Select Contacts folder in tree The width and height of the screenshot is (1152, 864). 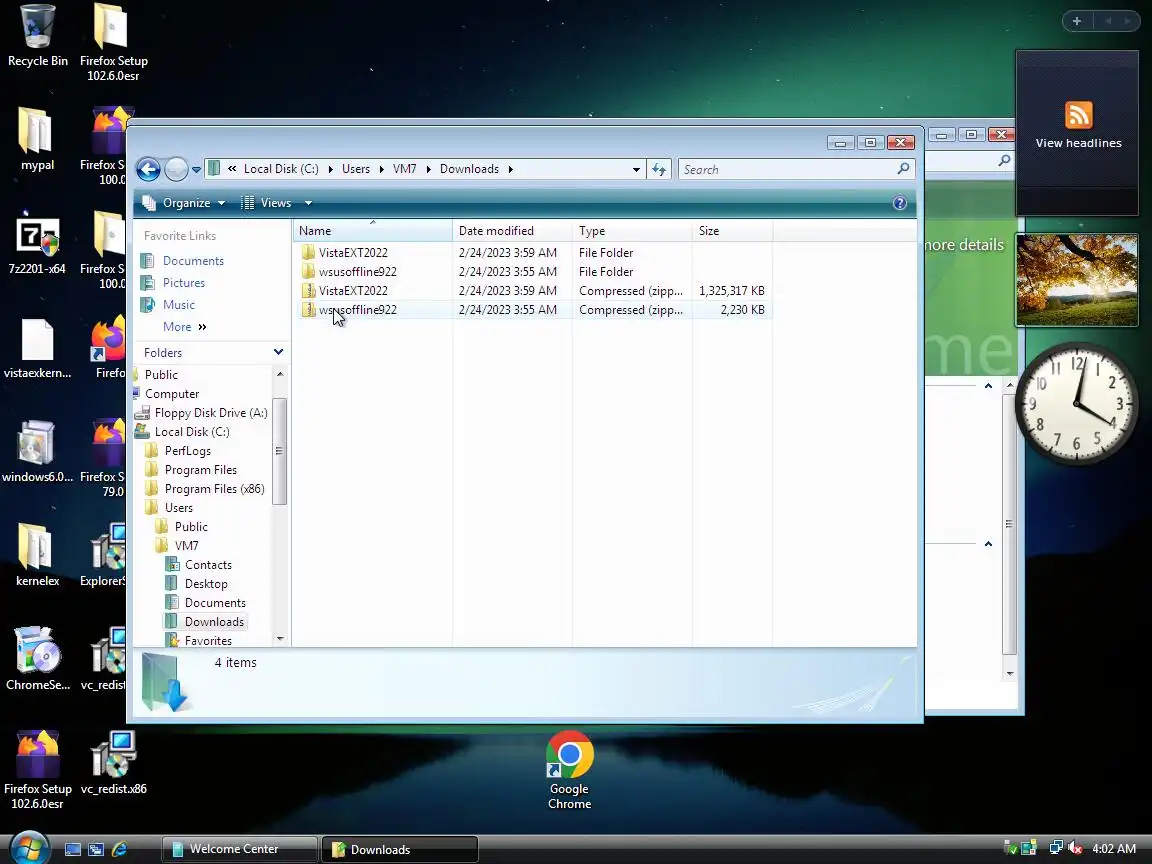click(x=208, y=565)
